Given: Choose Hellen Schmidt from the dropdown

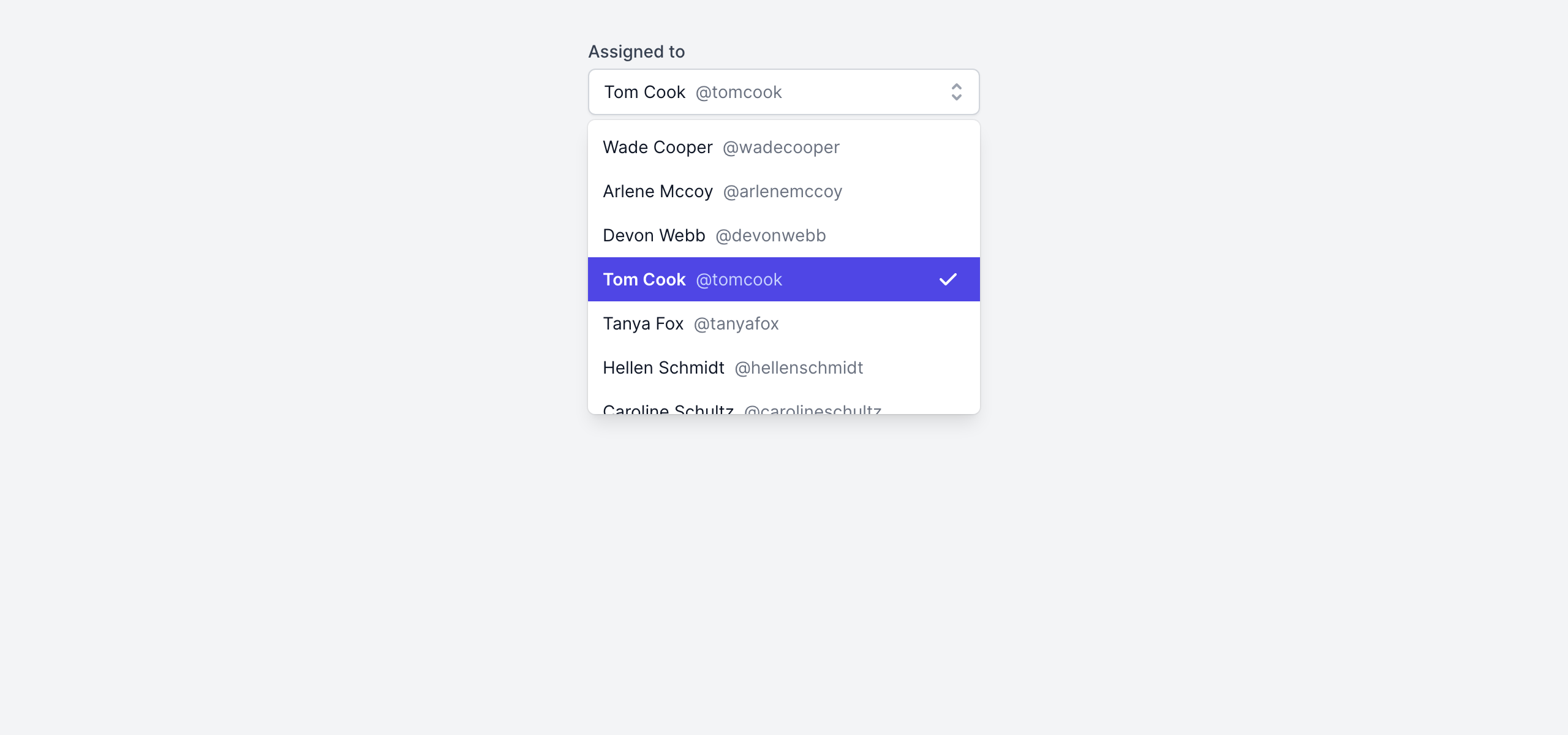Looking at the screenshot, I should (663, 367).
